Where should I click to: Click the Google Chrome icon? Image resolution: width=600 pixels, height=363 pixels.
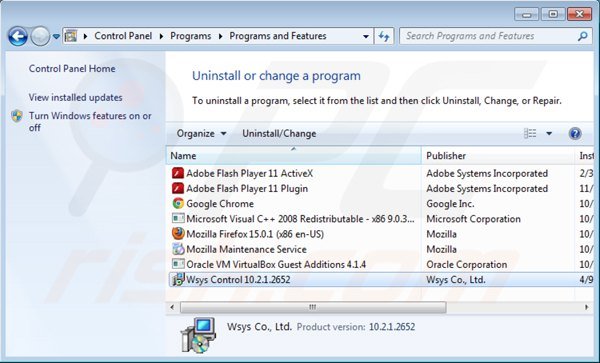tap(178, 203)
